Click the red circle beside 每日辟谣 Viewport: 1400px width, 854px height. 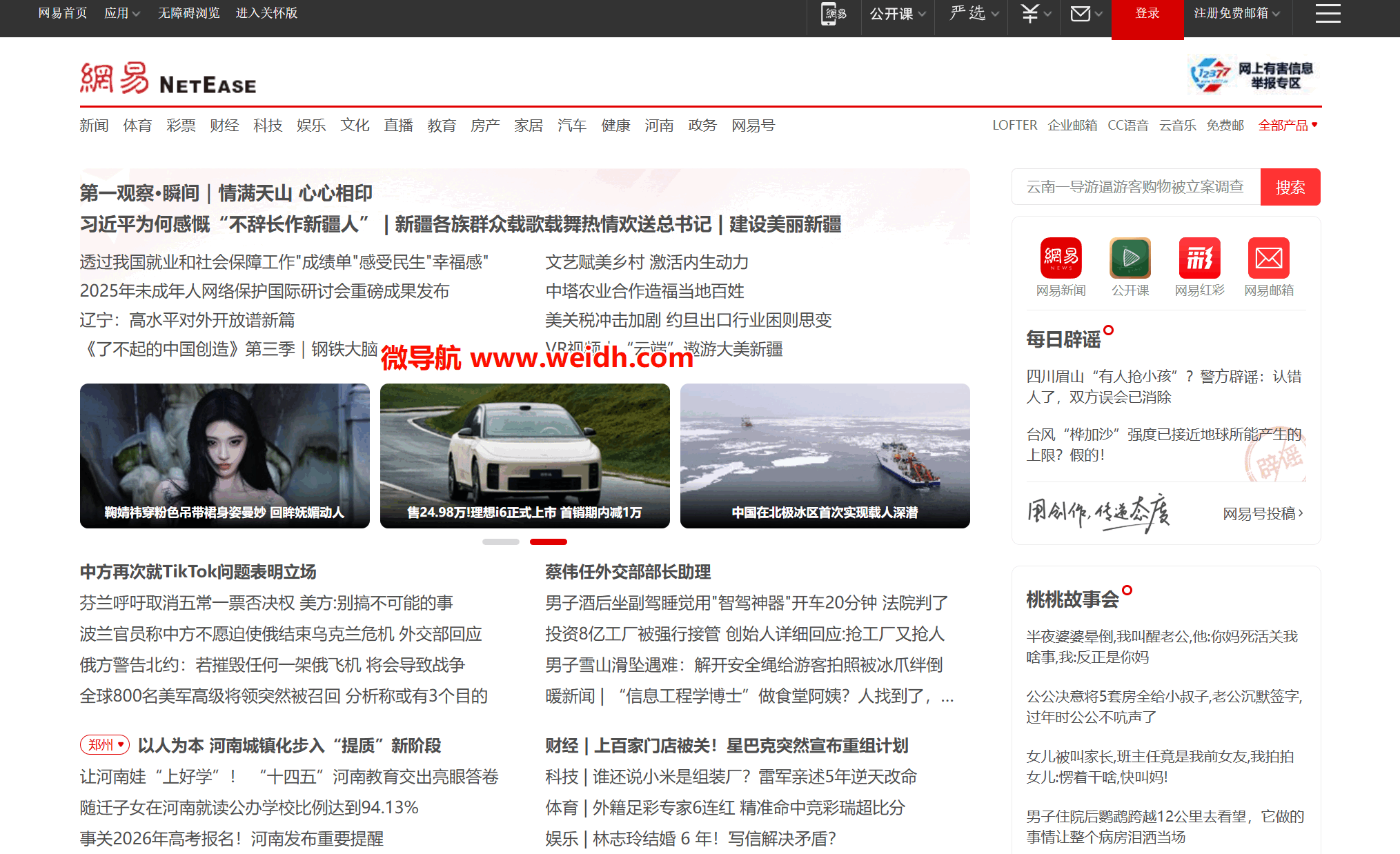[x=1108, y=330]
